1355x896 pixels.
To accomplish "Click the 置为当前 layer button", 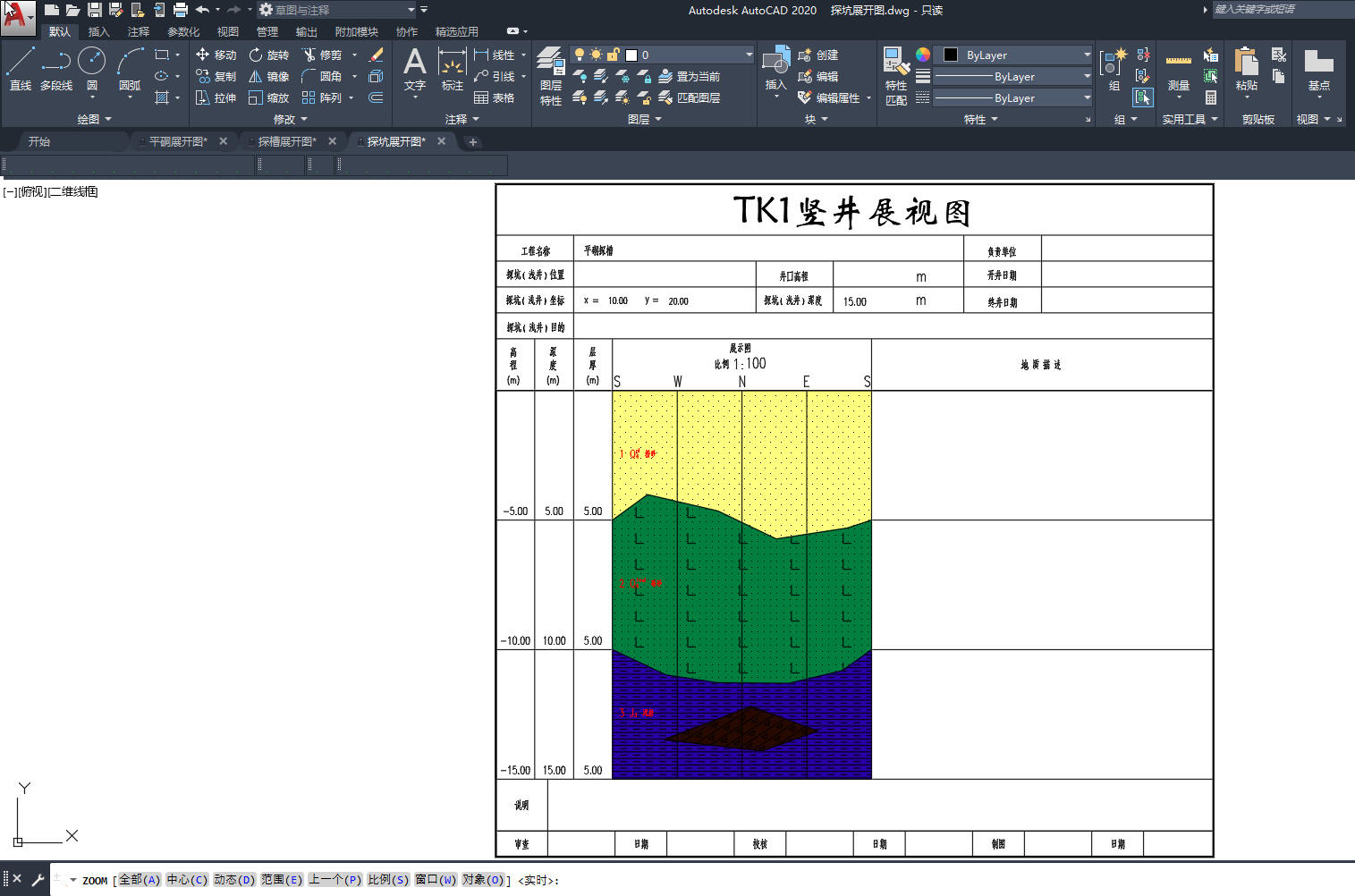I will coord(689,76).
